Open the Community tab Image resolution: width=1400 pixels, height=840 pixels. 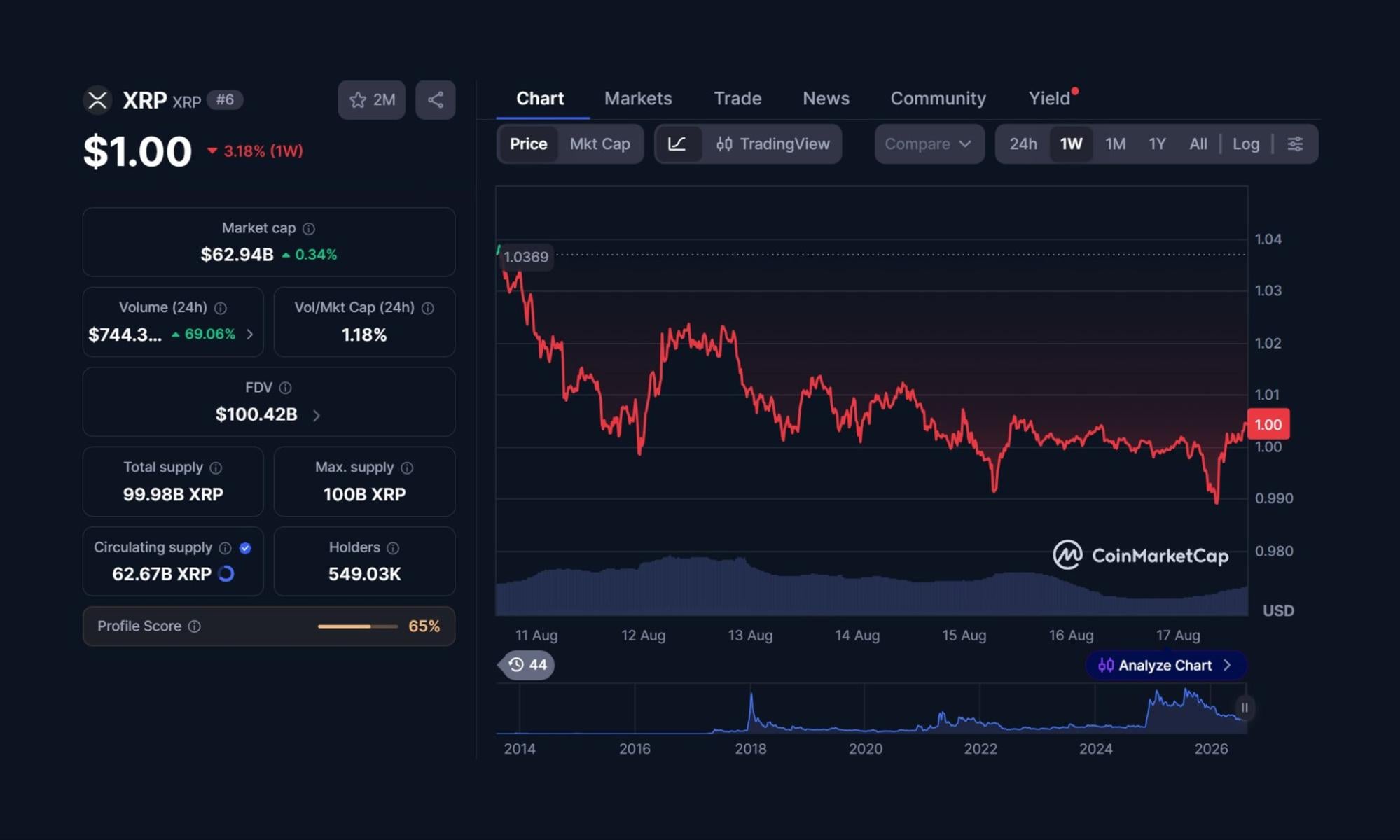pos(938,99)
